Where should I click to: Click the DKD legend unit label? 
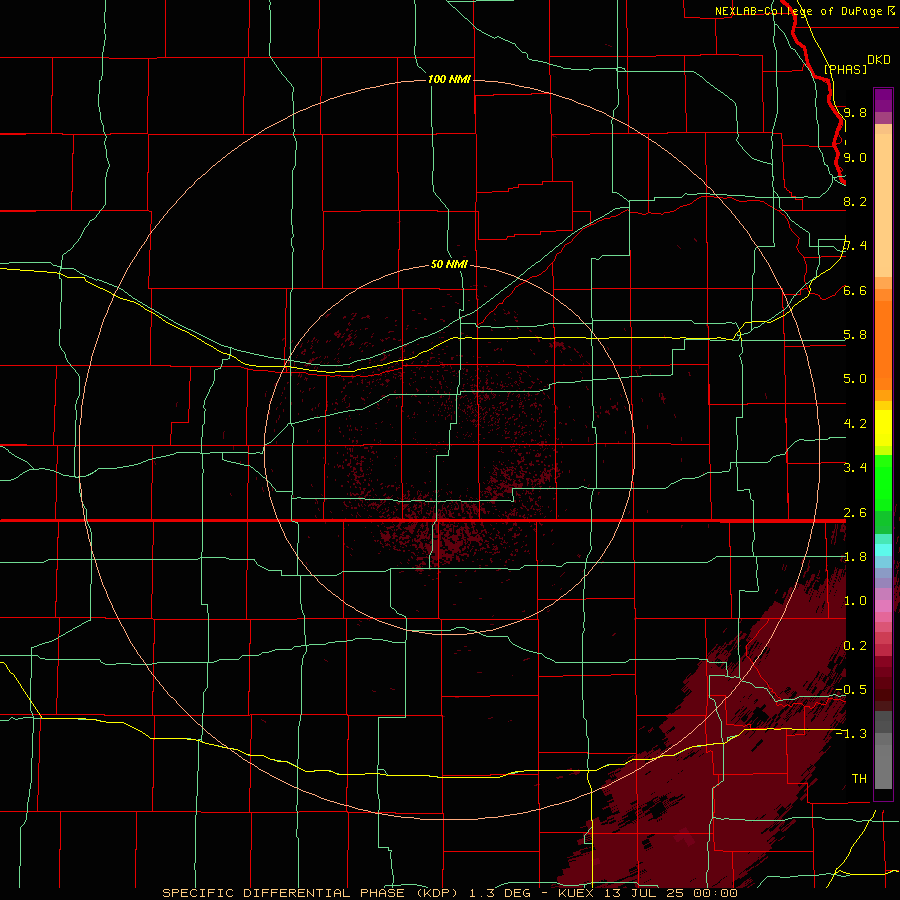879,60
